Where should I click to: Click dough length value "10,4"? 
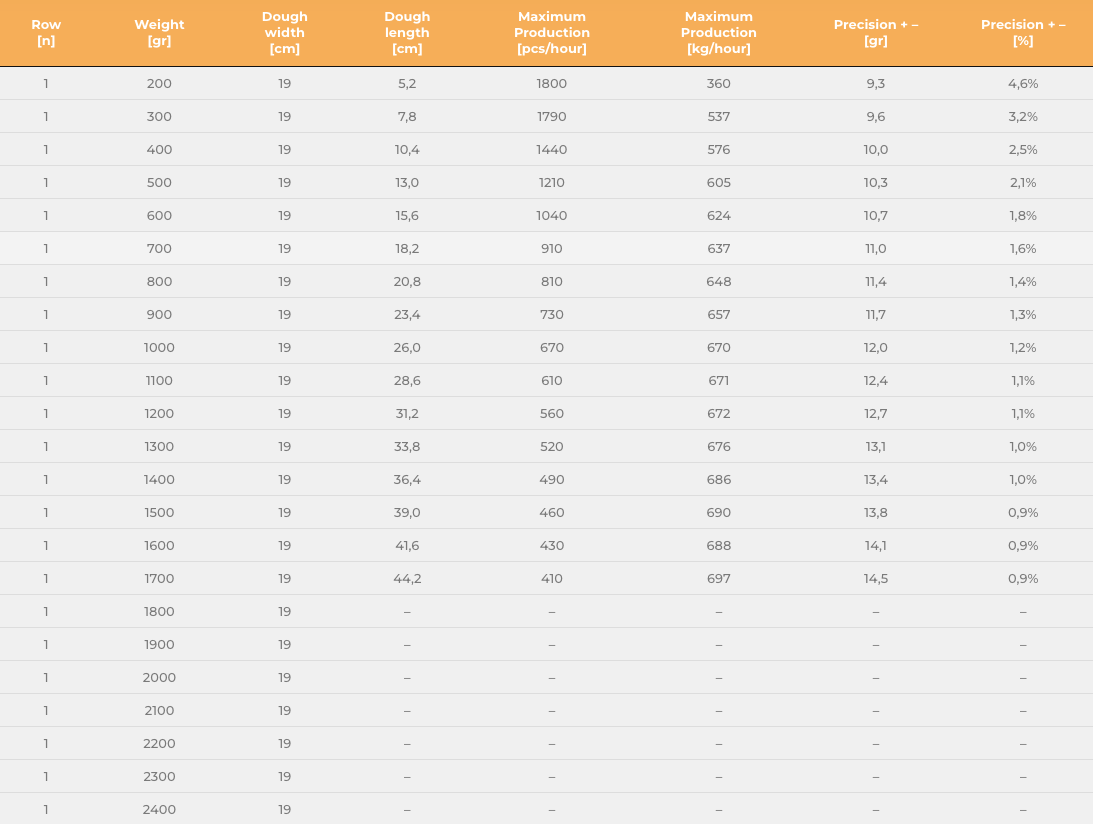point(407,149)
